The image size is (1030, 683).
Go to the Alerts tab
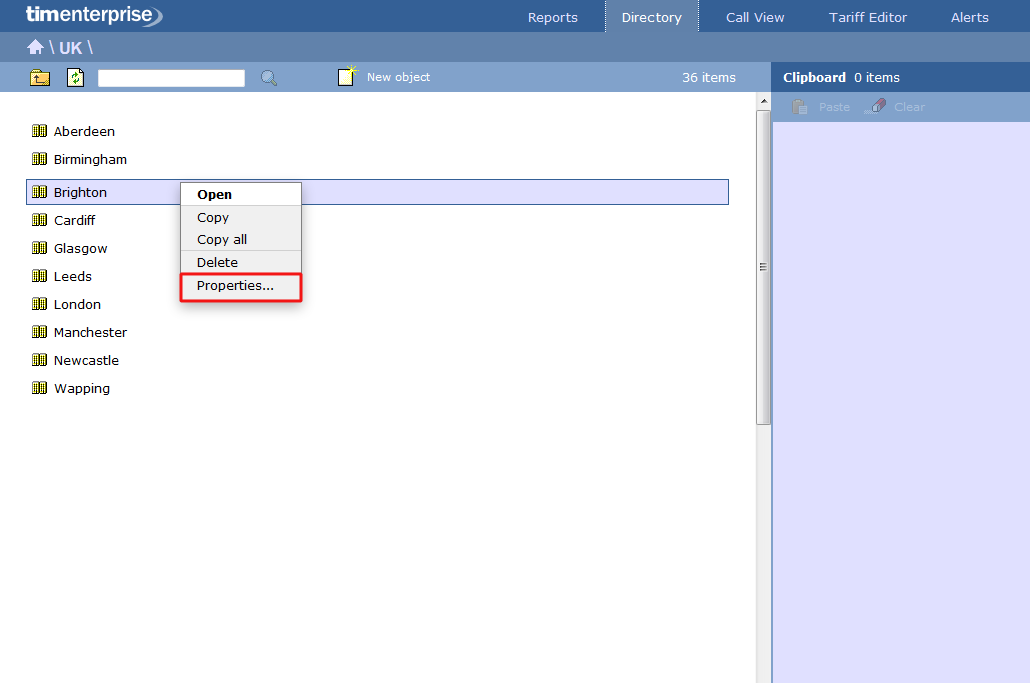(969, 17)
